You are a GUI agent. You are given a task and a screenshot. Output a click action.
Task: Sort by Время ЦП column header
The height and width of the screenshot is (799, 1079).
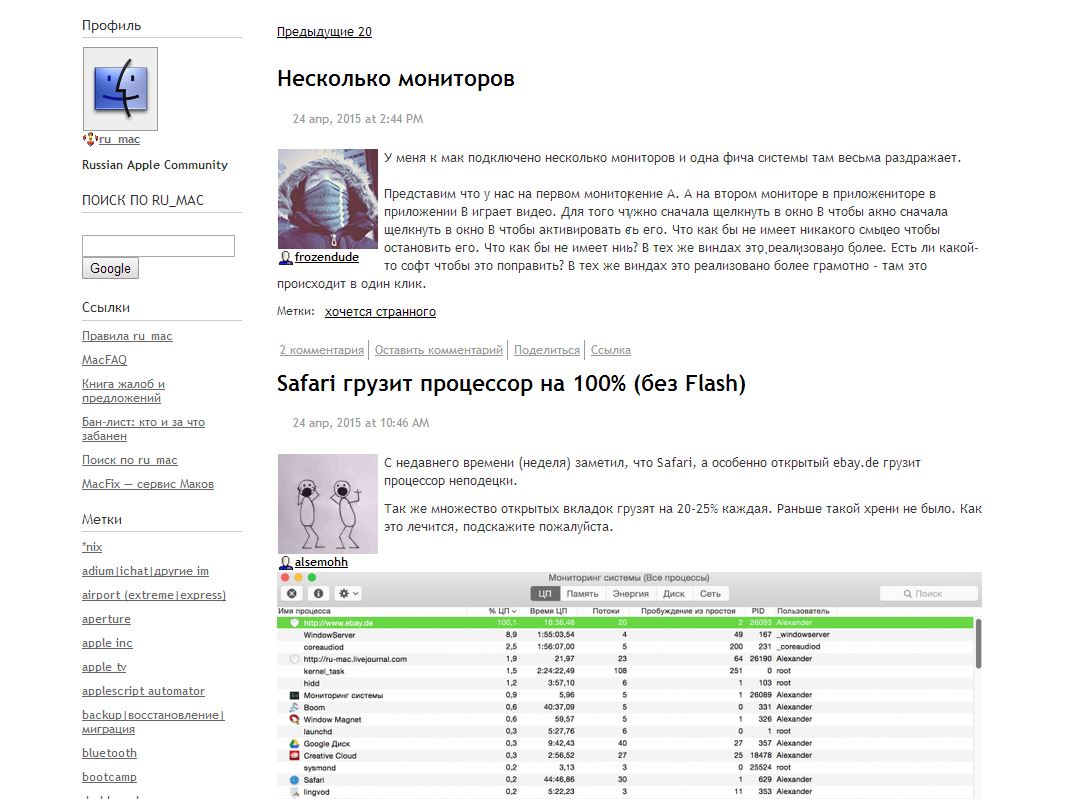pos(548,611)
